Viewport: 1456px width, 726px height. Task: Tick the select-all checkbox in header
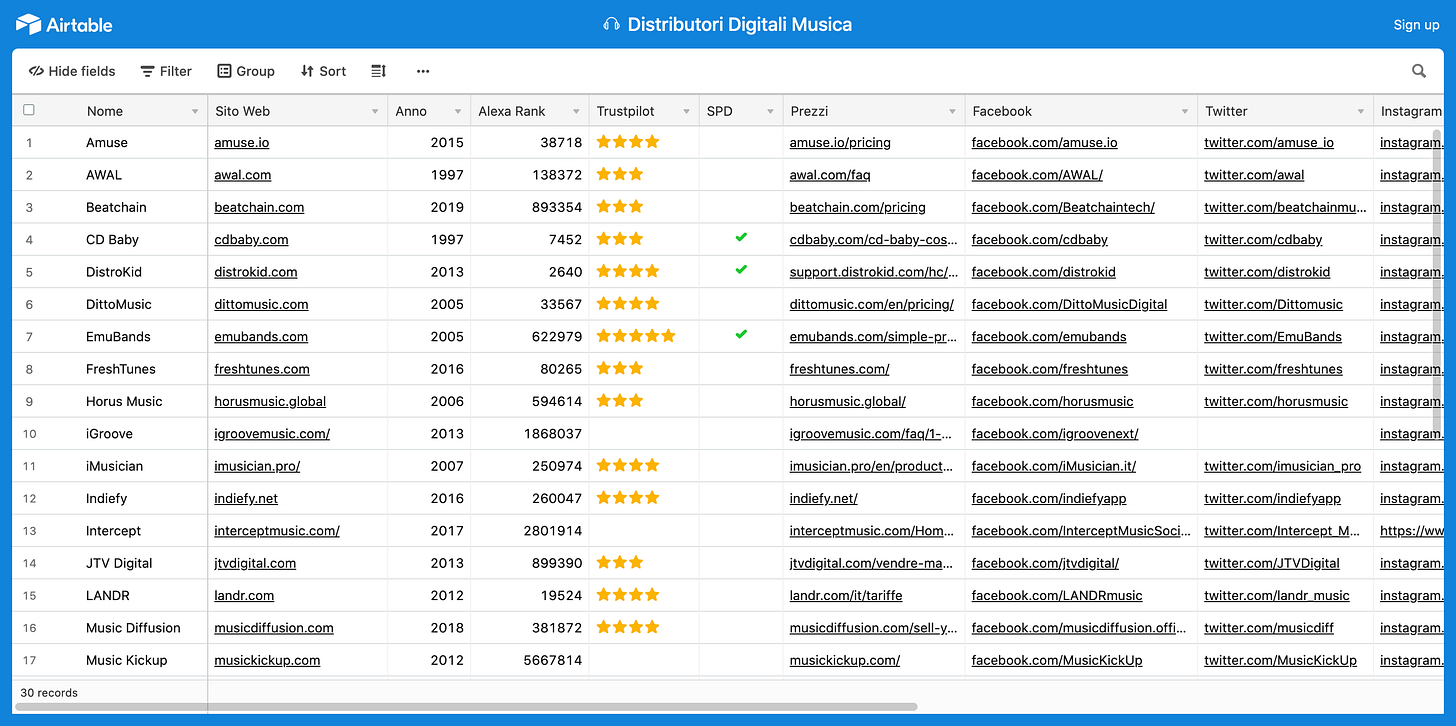click(x=29, y=110)
